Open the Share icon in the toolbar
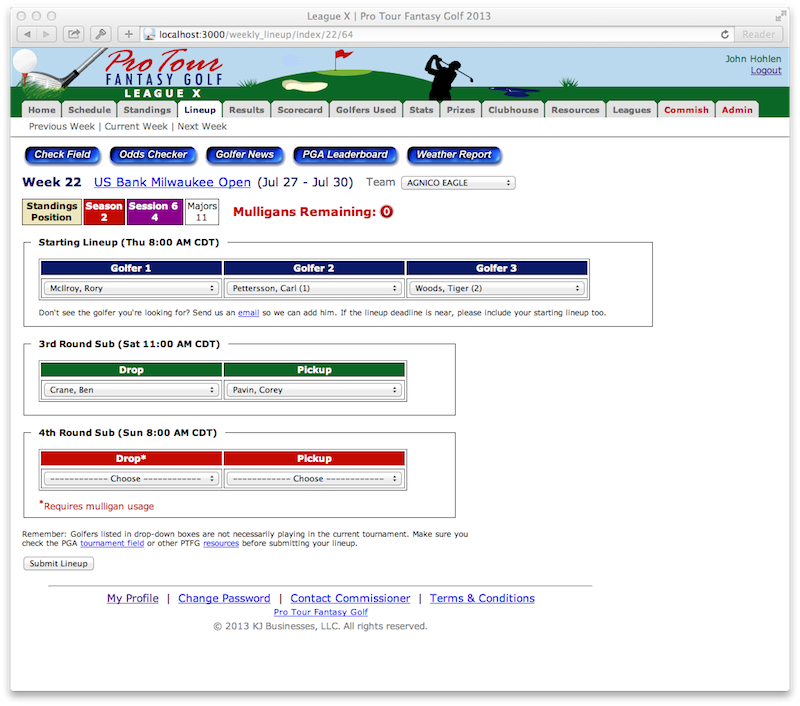The width and height of the screenshot is (800, 706). click(x=74, y=34)
